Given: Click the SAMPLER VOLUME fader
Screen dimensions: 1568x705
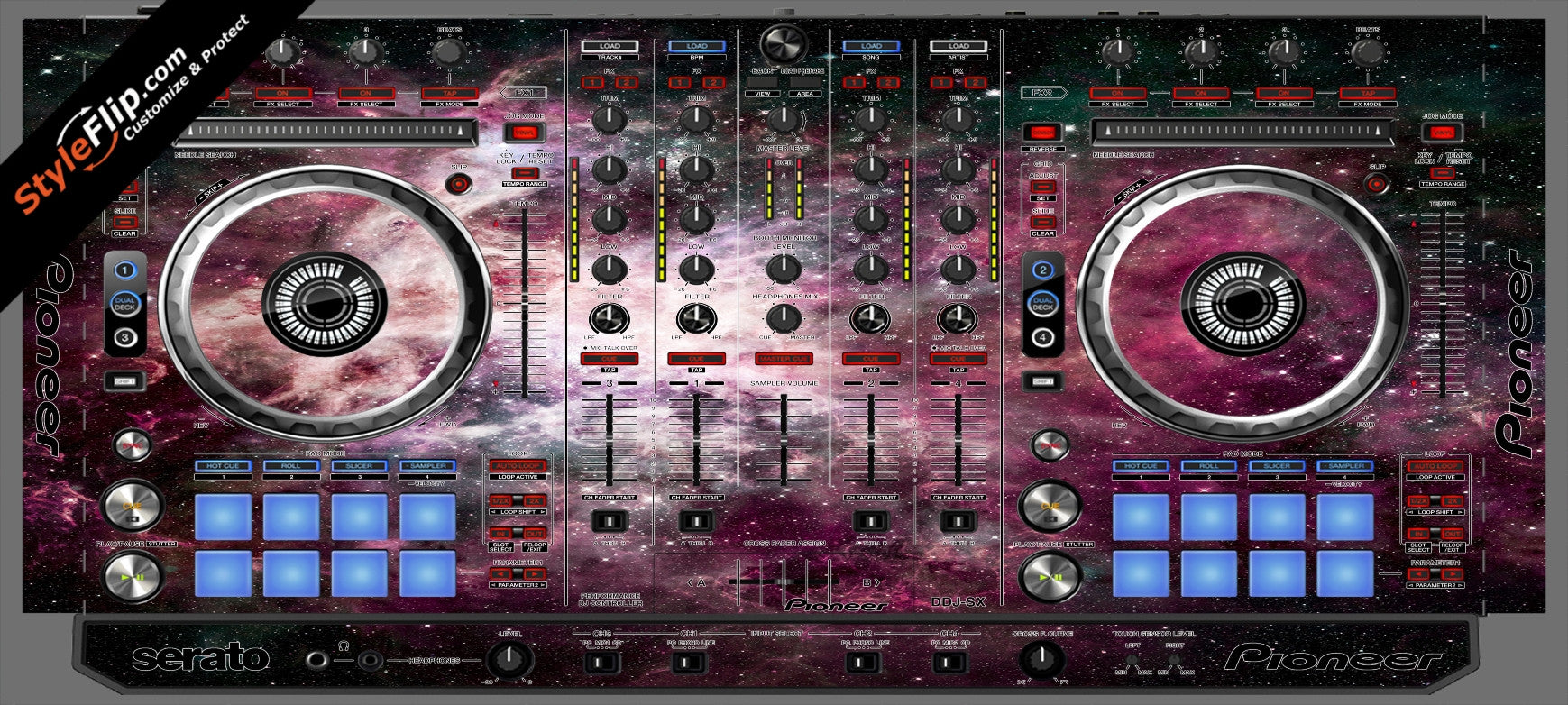Looking at the screenshot, I should click(784, 439).
